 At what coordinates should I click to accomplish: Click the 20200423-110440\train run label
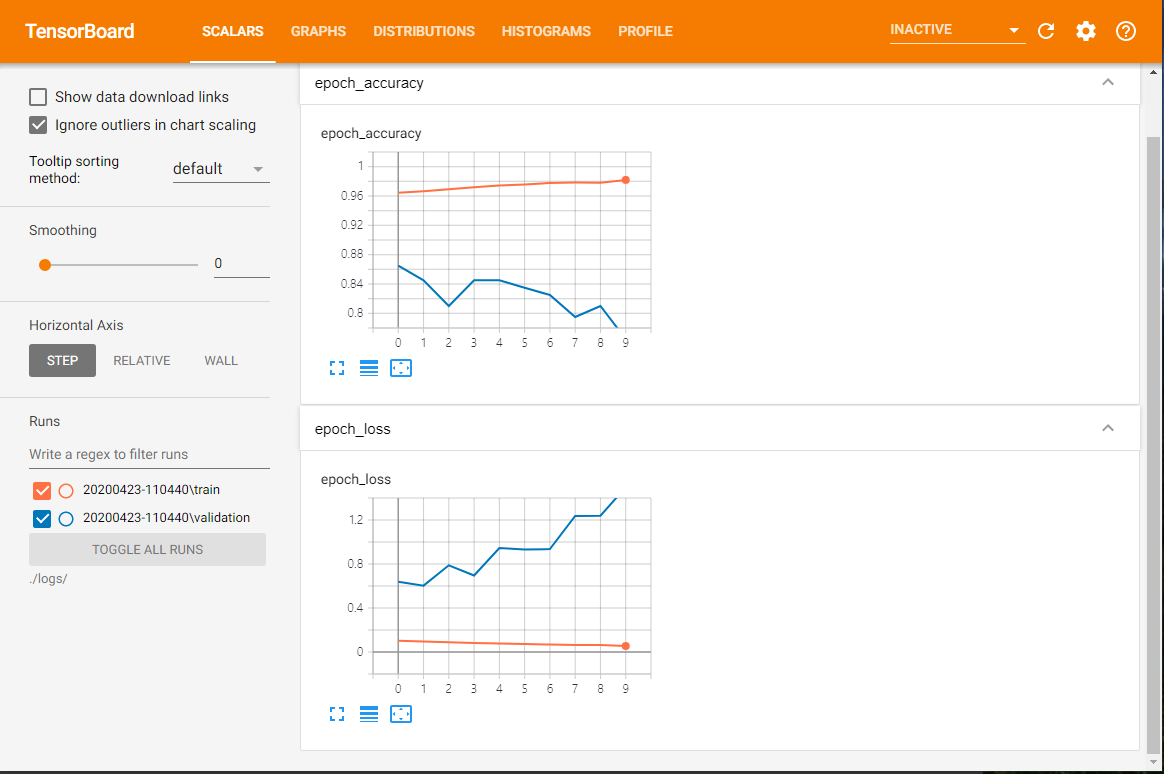click(x=151, y=490)
